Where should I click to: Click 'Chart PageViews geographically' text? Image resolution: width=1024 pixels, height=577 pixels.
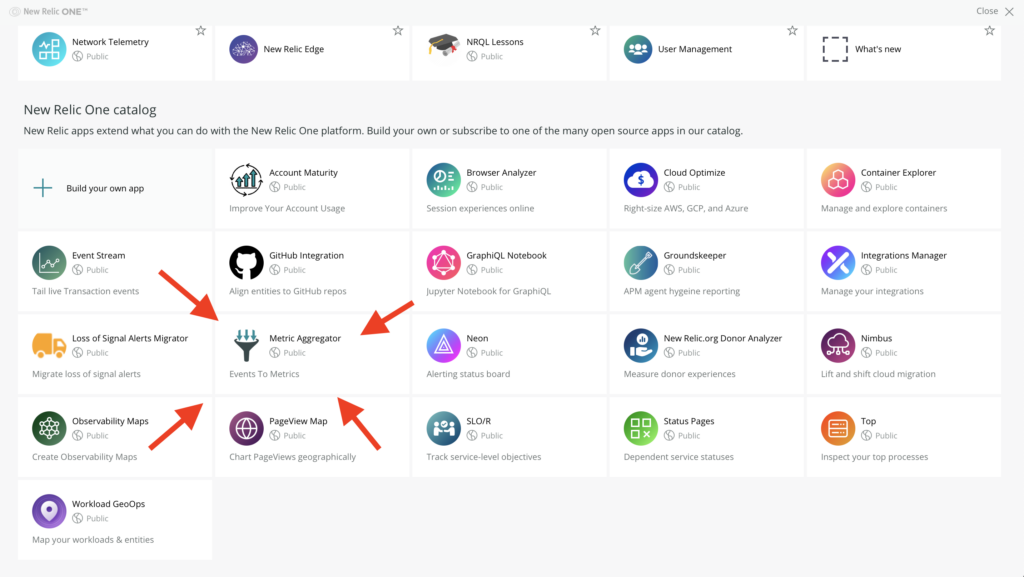tap(293, 457)
